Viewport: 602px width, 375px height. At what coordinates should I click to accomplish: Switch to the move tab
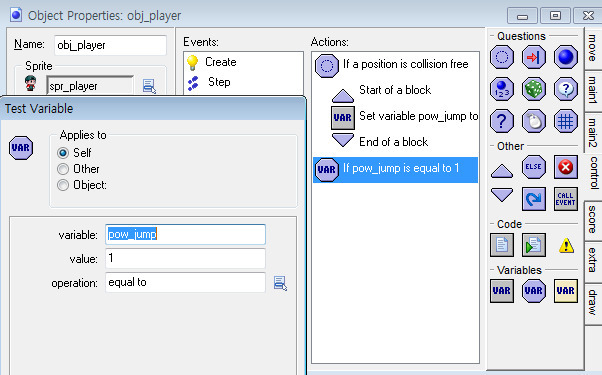[592, 48]
